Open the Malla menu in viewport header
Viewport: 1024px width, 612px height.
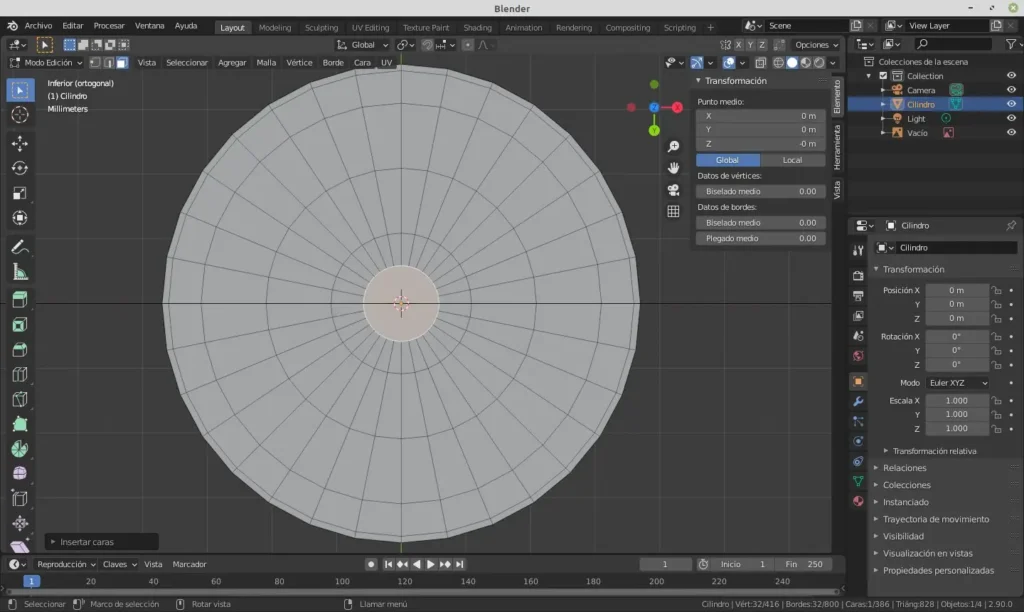pyautogui.click(x=266, y=63)
